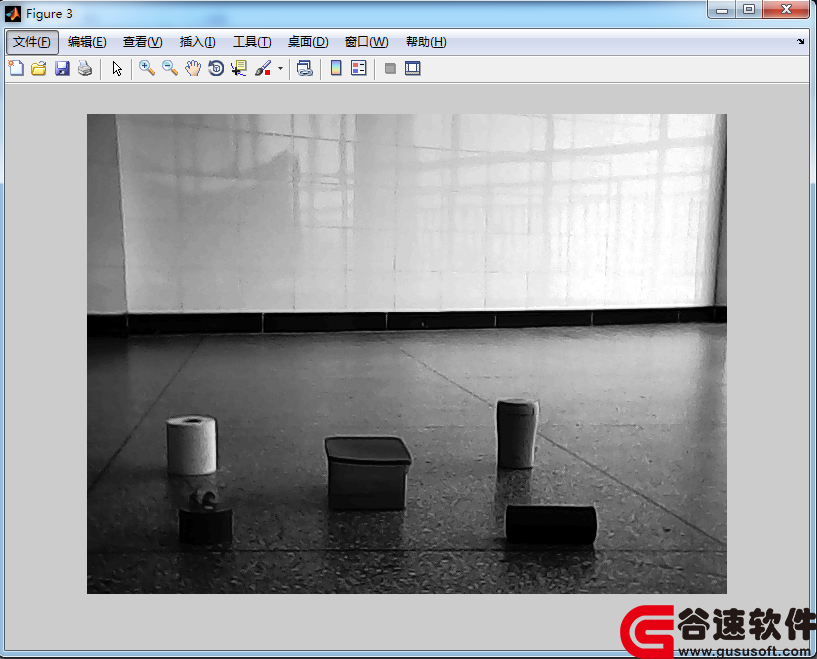Expand the Brush tool color dropdown arrow

click(x=280, y=68)
